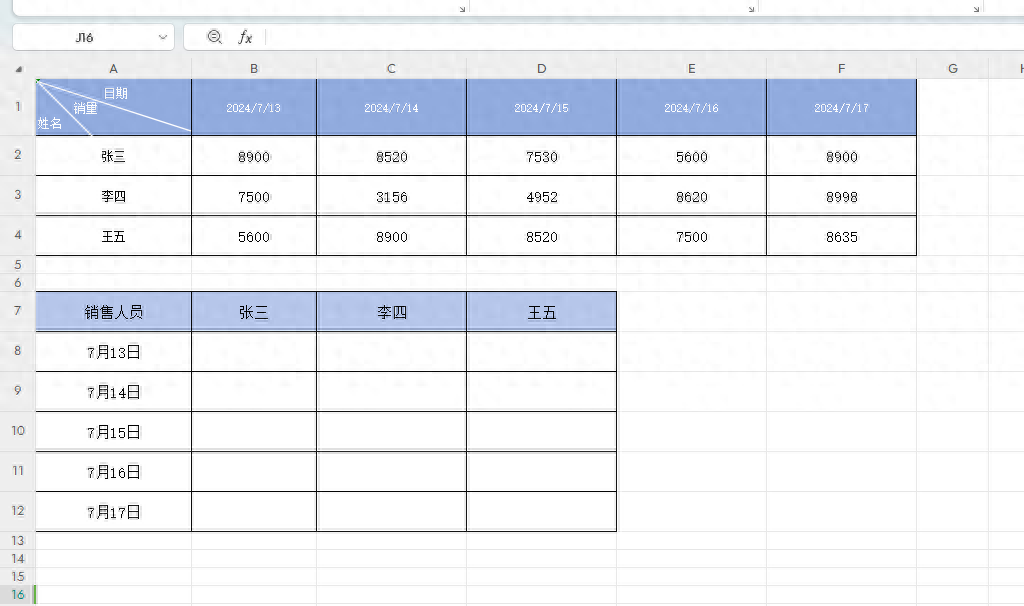Click the magnifier zoom icon beside fx

(x=214, y=37)
